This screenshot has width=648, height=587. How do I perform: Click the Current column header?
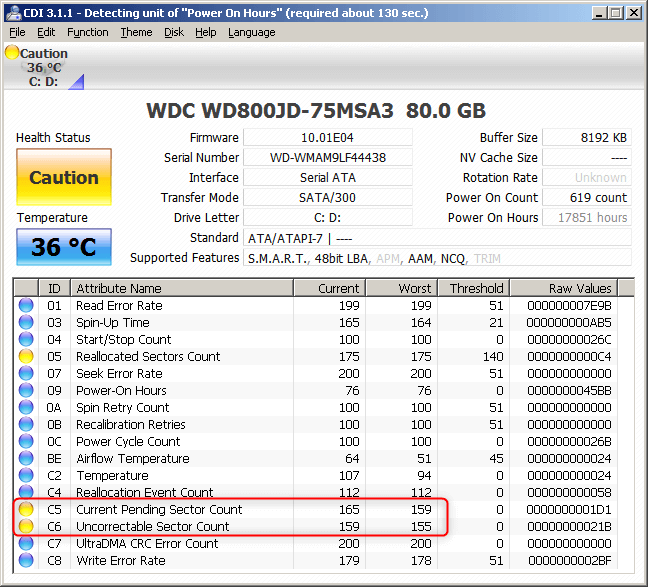[330, 288]
